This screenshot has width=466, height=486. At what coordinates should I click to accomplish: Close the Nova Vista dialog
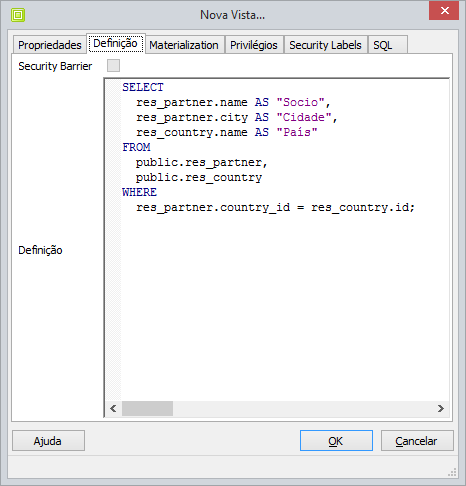coord(445,11)
